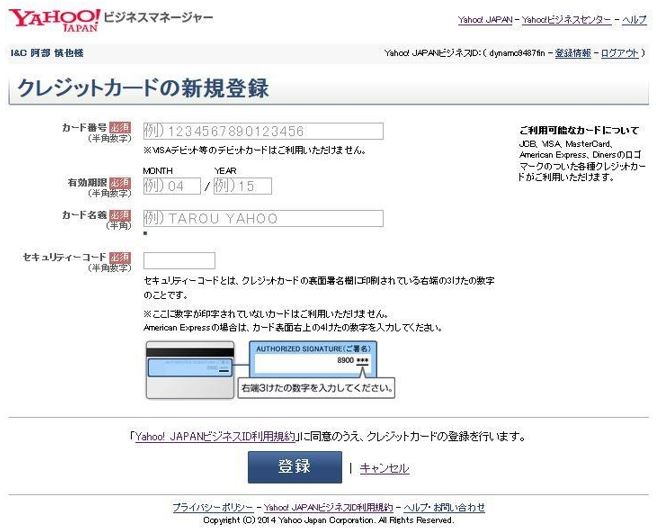The height and width of the screenshot is (529, 656).
Task: Click the カード名義 label
Action: coord(85,215)
